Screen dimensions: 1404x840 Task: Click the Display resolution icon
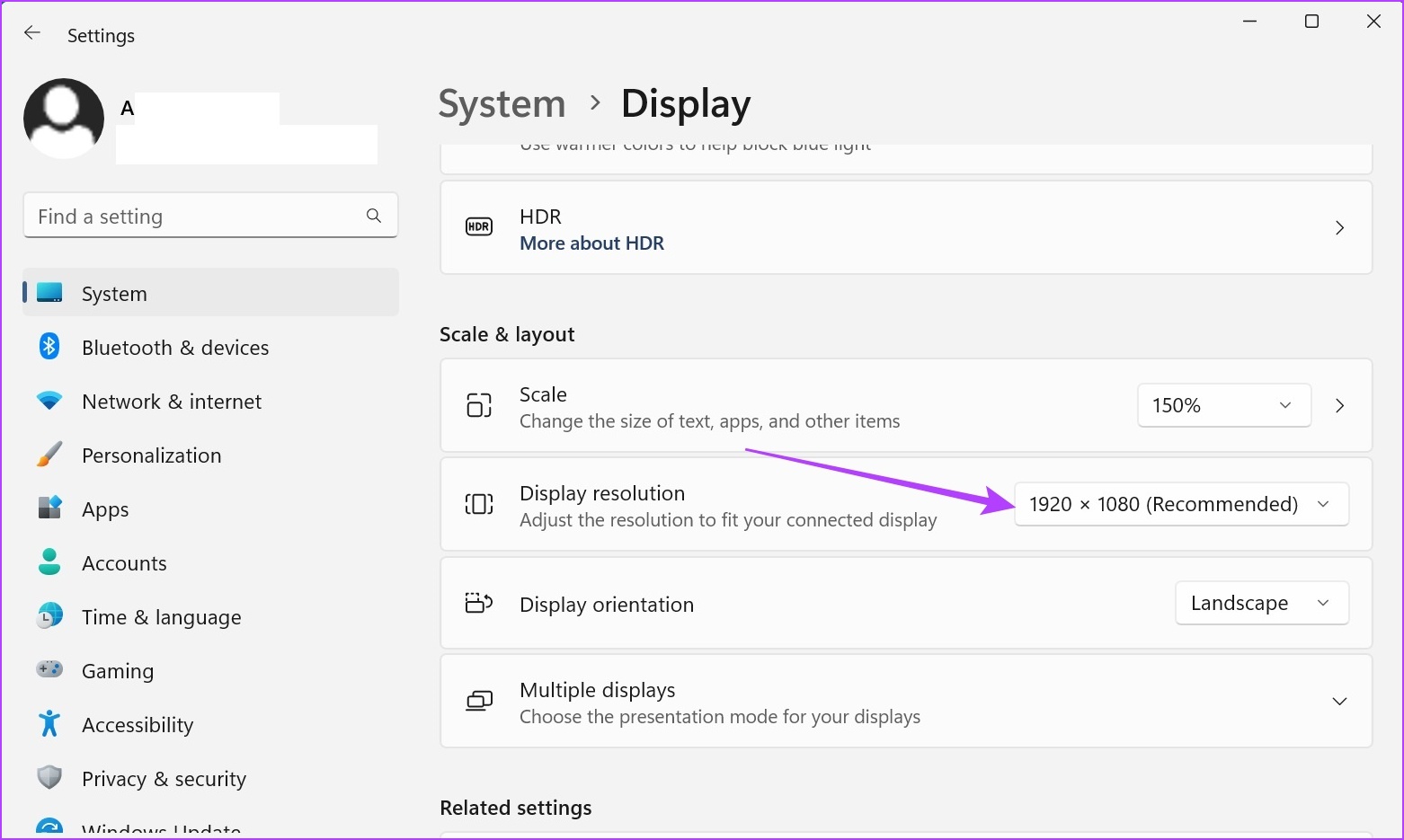[x=479, y=504]
